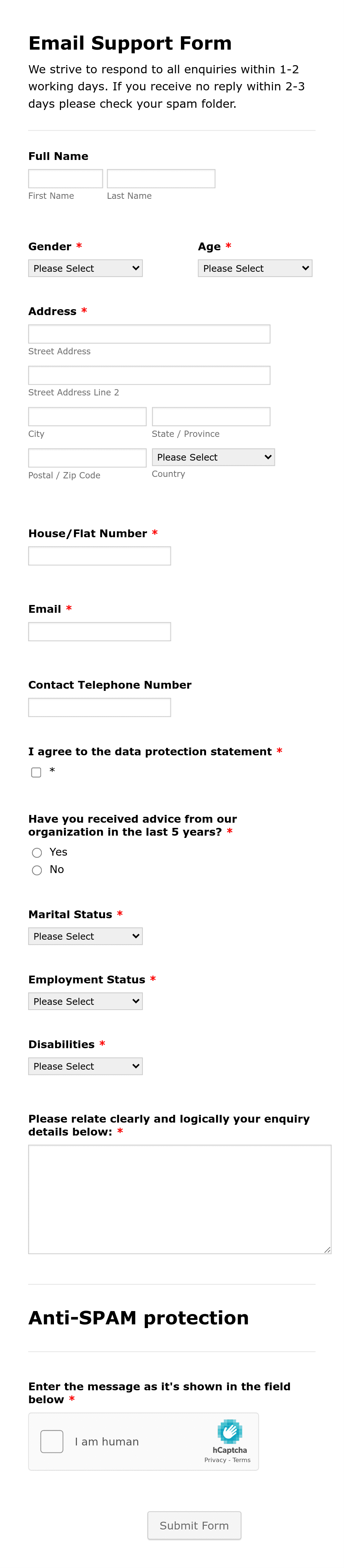Viewport: 344px width, 1568px height.
Task: Check the 'I am human' captcha box
Action: [x=52, y=1441]
